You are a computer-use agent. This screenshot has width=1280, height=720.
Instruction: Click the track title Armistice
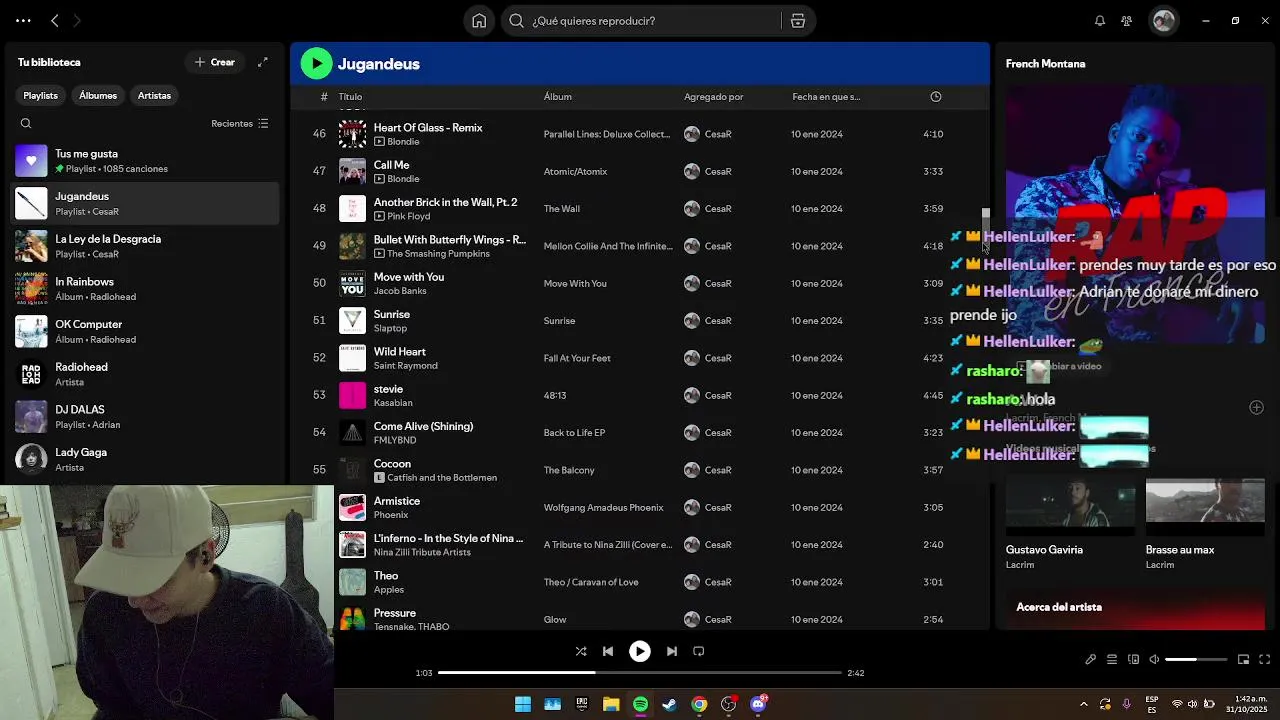click(396, 501)
